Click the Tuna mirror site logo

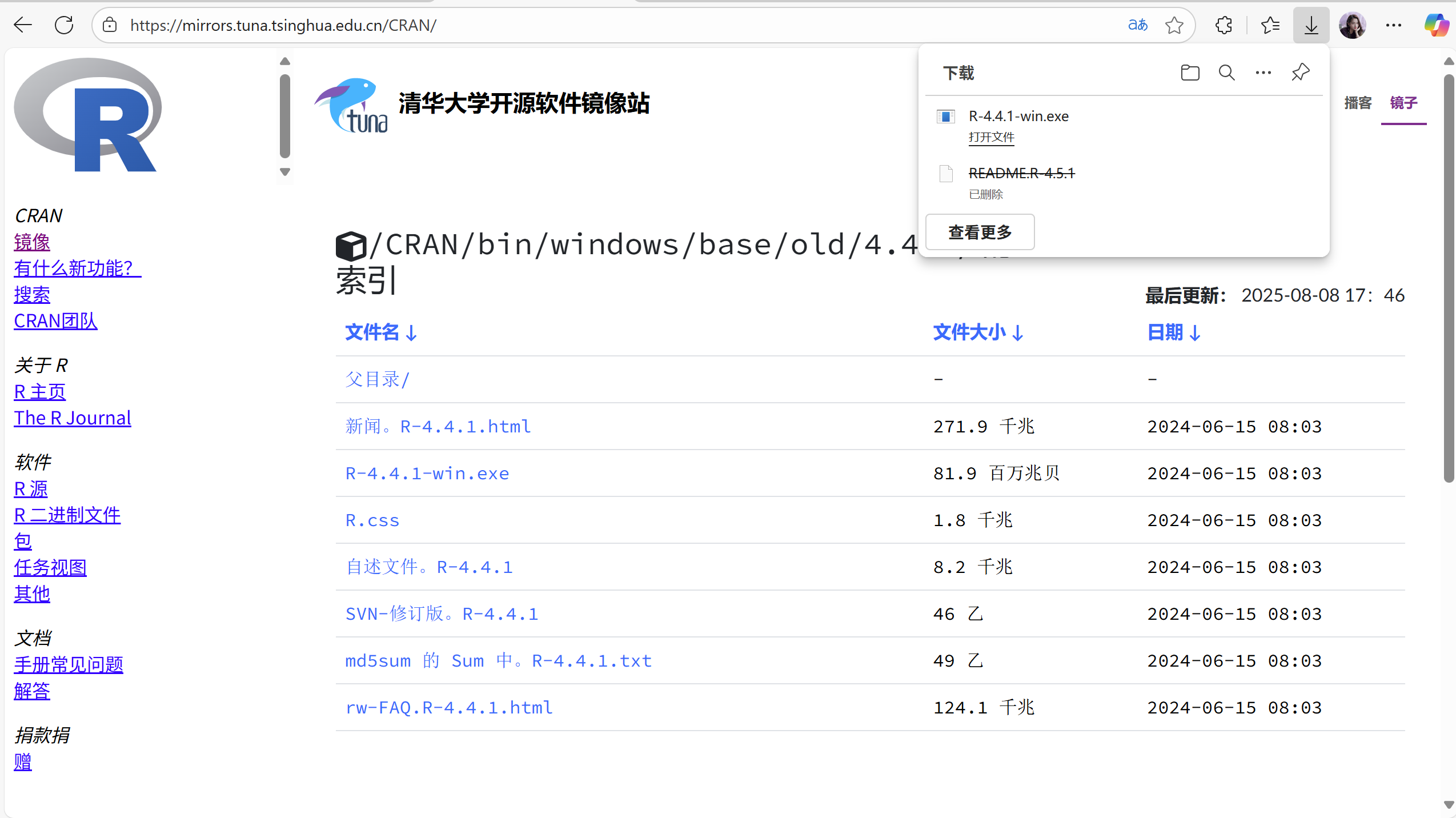(x=351, y=106)
